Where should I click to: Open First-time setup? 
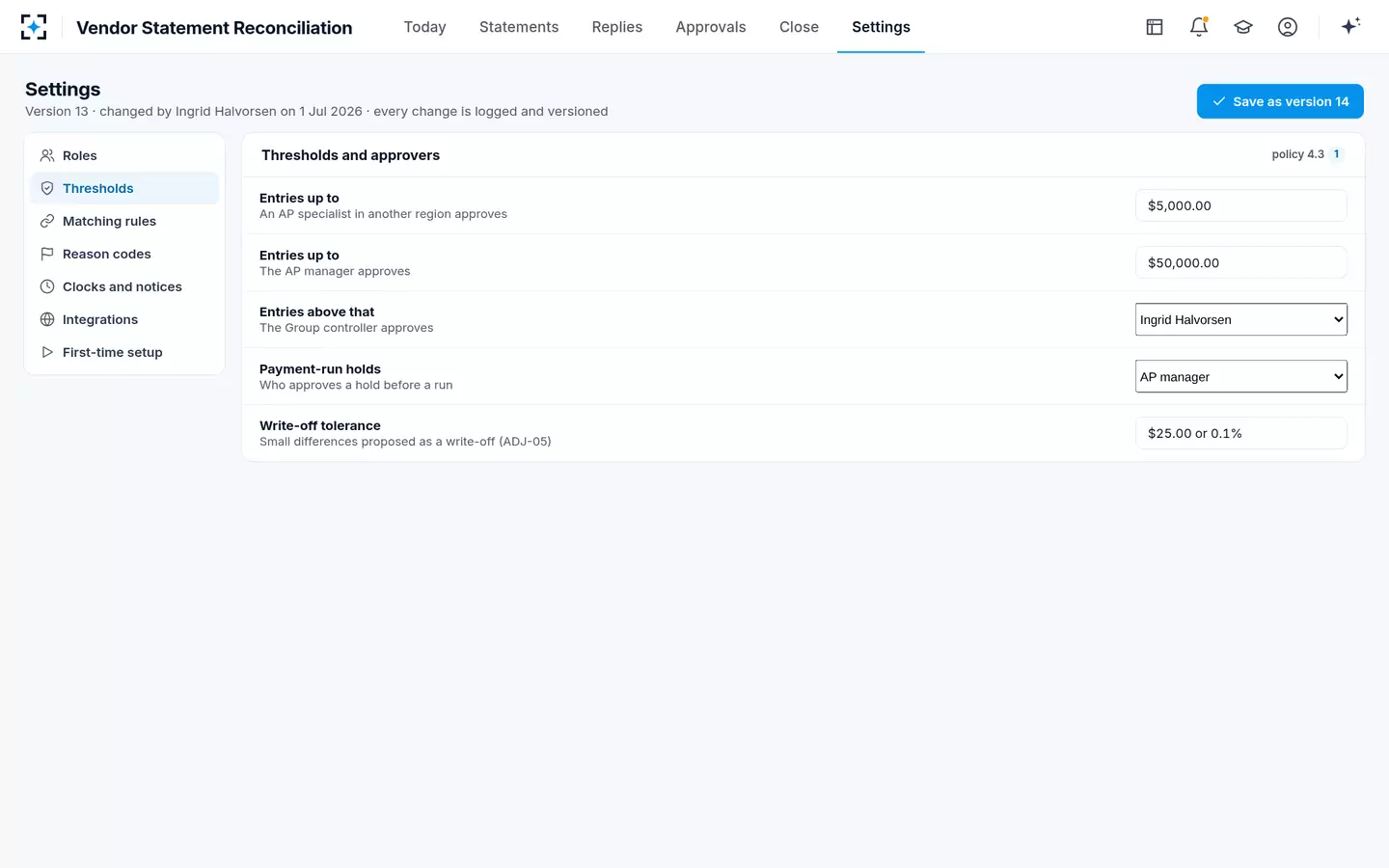pyautogui.click(x=124, y=352)
